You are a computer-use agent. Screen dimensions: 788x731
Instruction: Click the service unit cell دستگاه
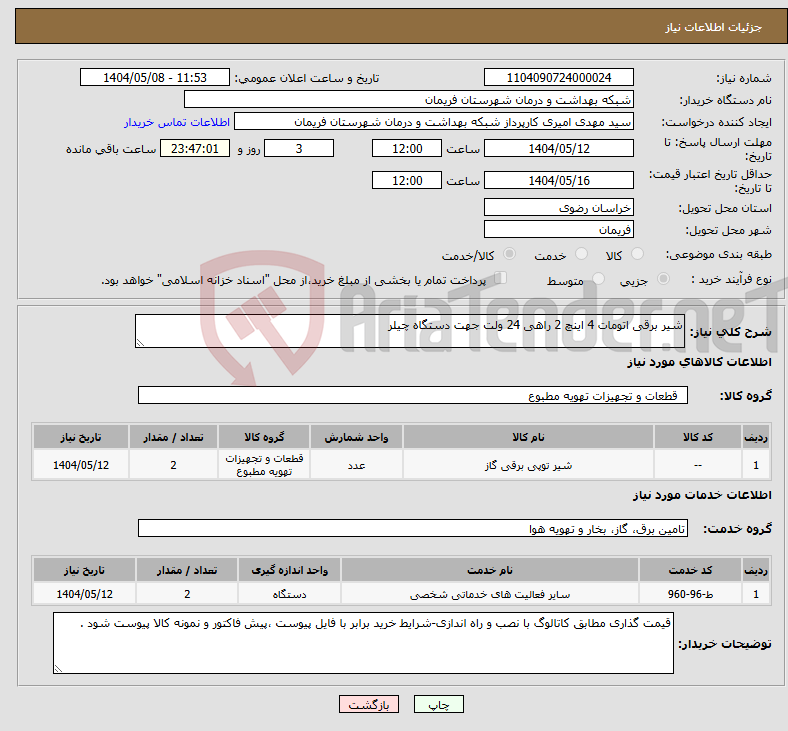(289, 594)
